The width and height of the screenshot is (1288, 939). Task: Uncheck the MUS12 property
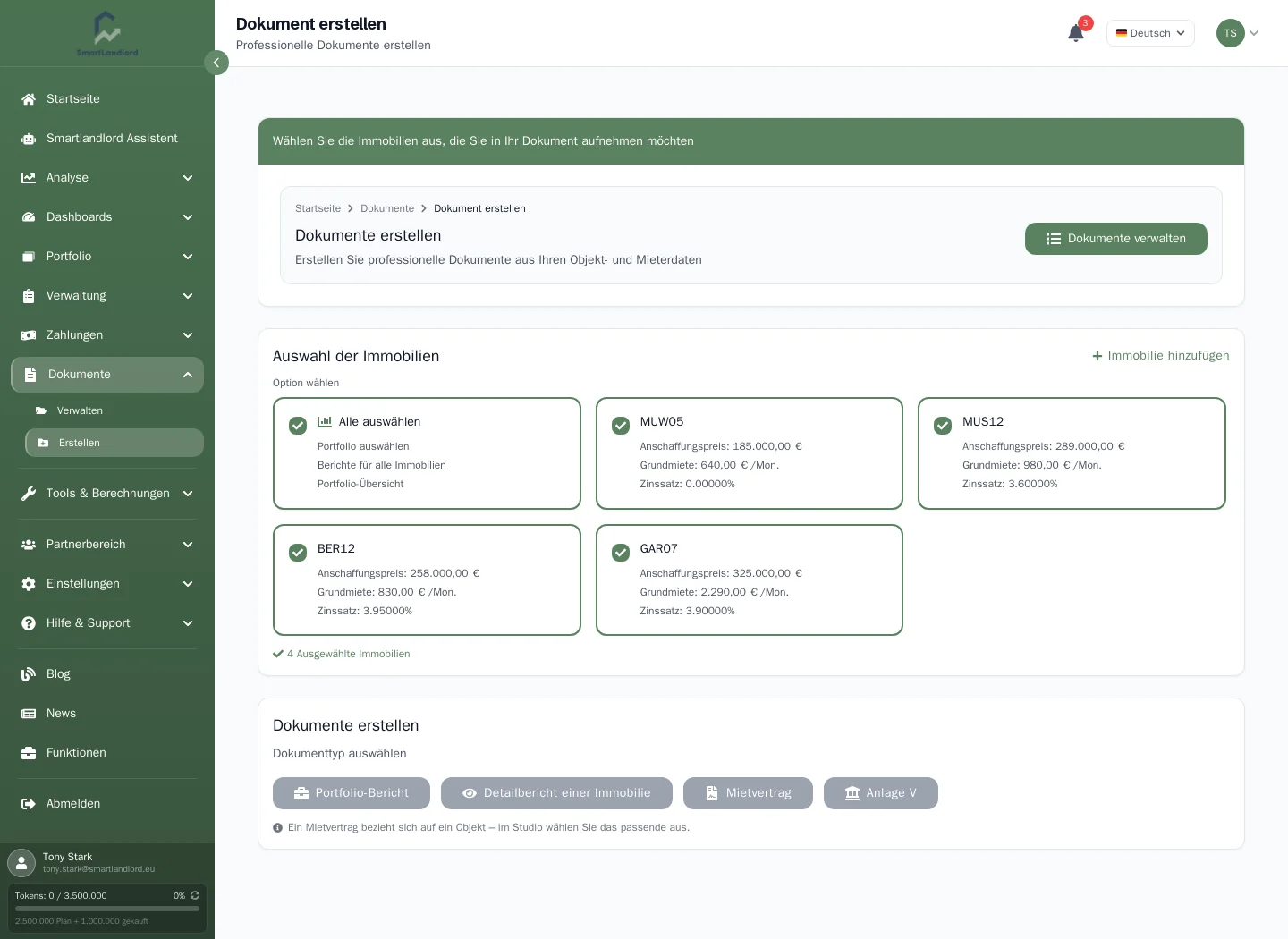943,426
